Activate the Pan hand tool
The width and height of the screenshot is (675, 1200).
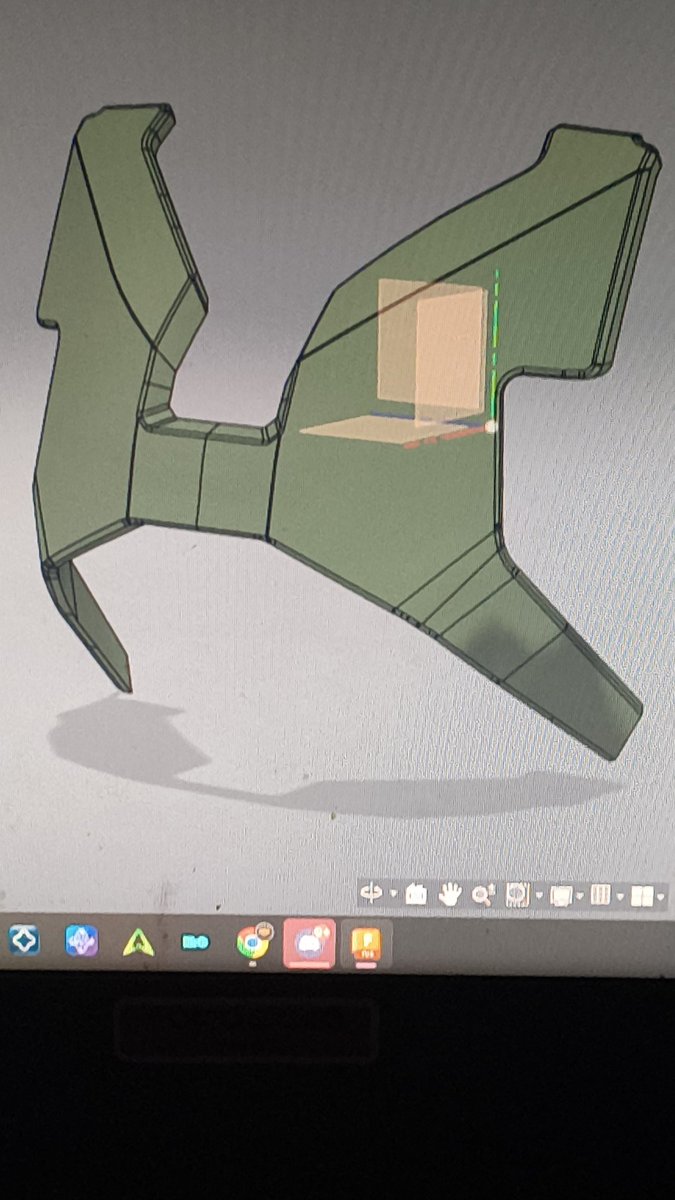point(449,895)
